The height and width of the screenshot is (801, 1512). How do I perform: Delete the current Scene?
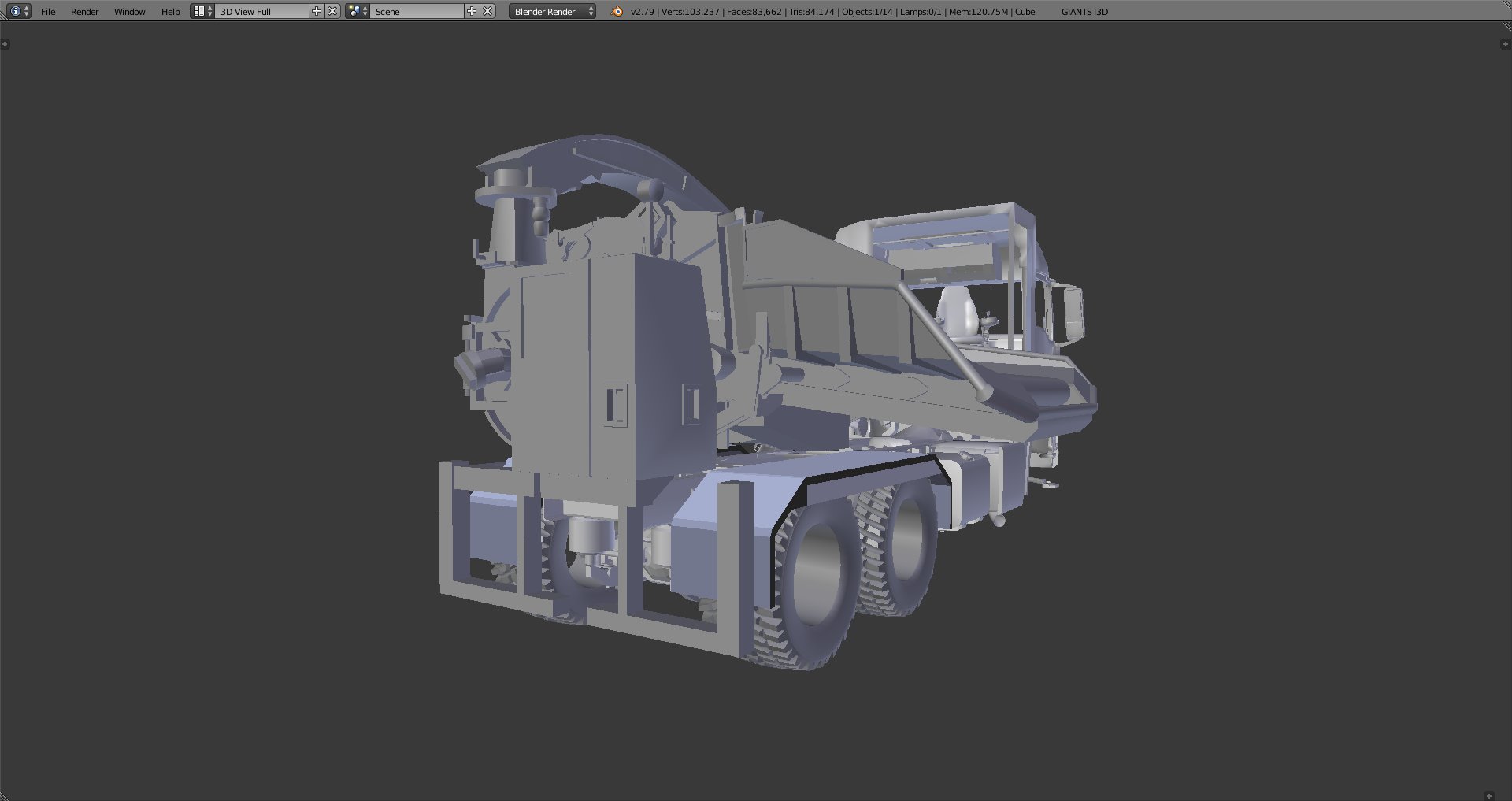click(x=488, y=11)
